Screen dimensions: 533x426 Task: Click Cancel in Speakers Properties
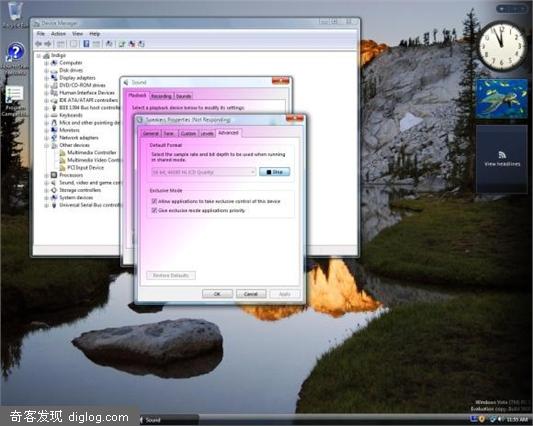(251, 294)
